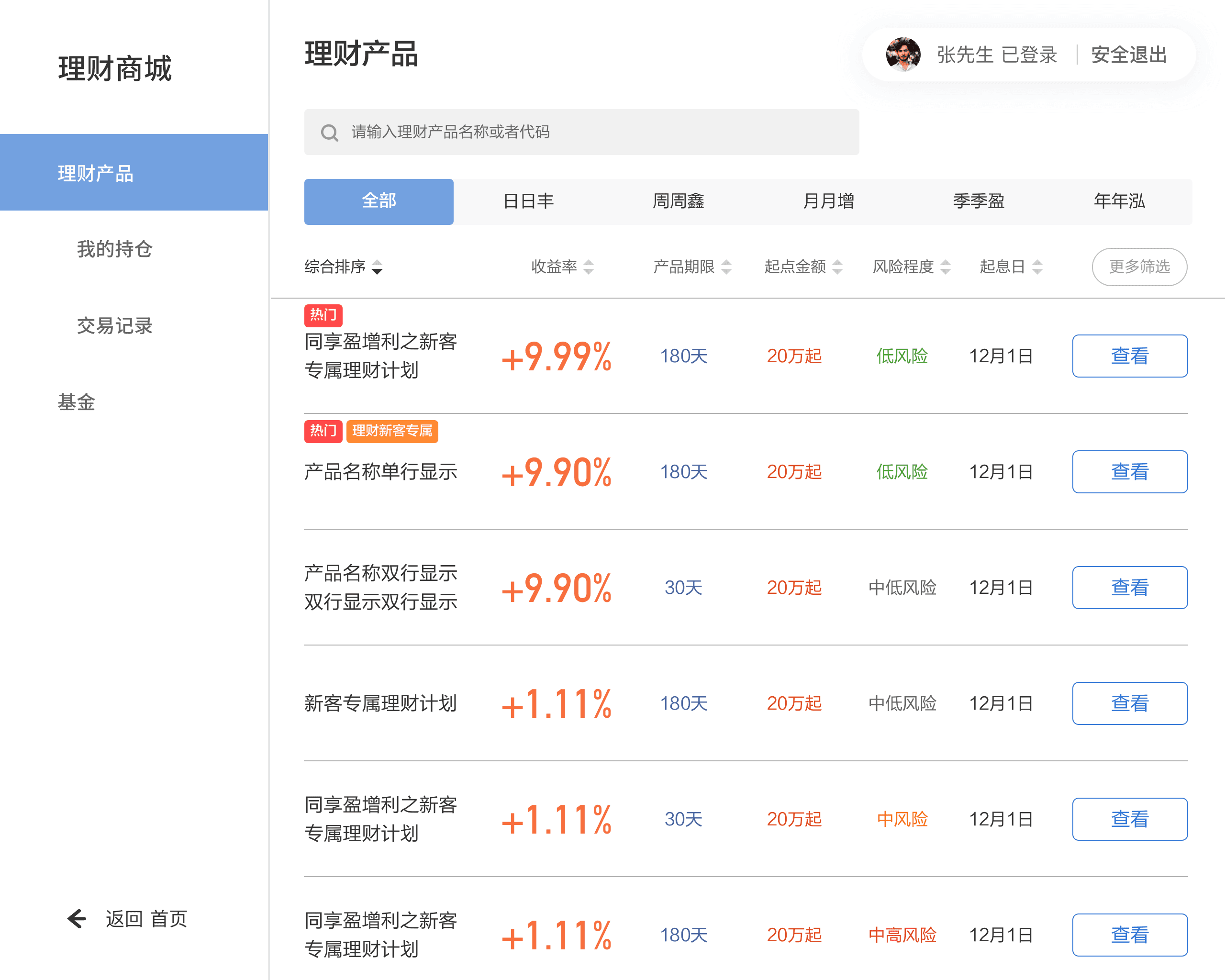This screenshot has height=980, width=1225.
Task: Sort by 收益率 using its sort arrows
Action: click(x=589, y=267)
